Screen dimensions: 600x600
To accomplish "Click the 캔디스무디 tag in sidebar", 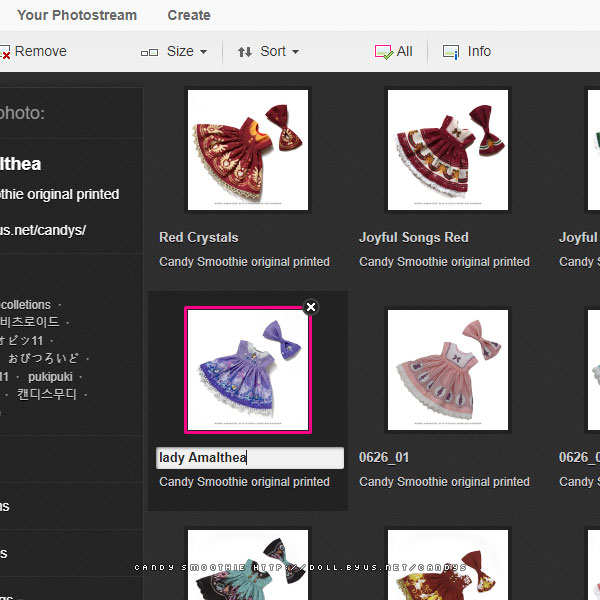I will [47, 395].
